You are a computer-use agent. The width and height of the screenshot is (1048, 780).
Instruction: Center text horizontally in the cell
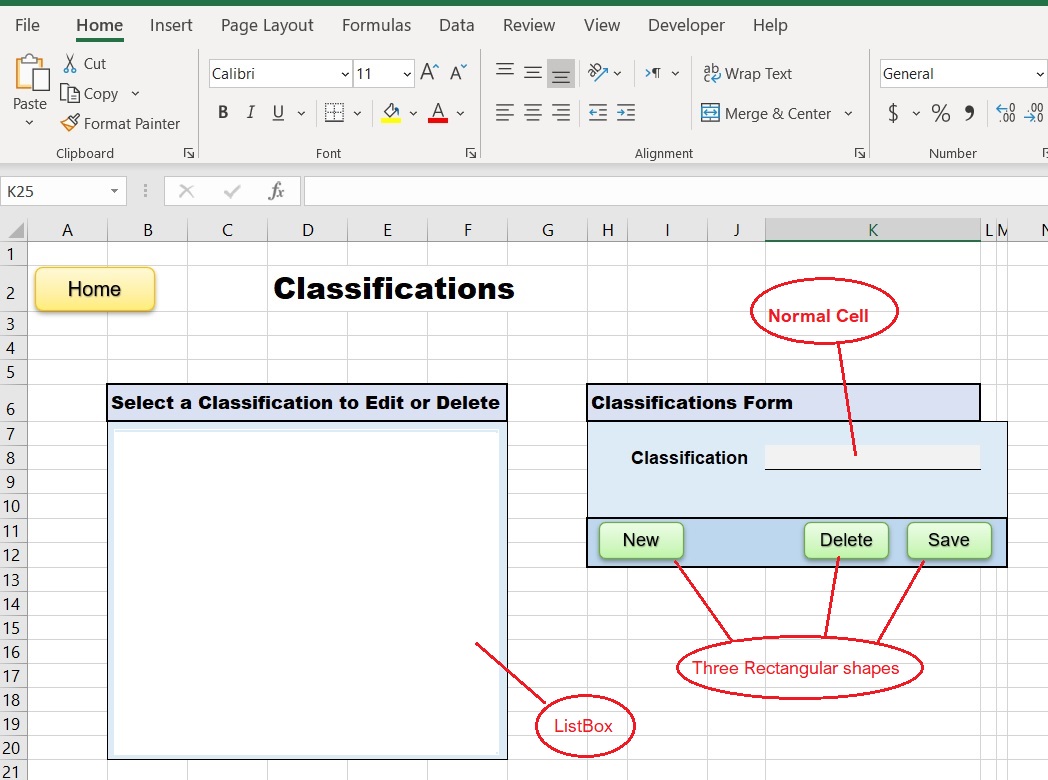click(533, 112)
